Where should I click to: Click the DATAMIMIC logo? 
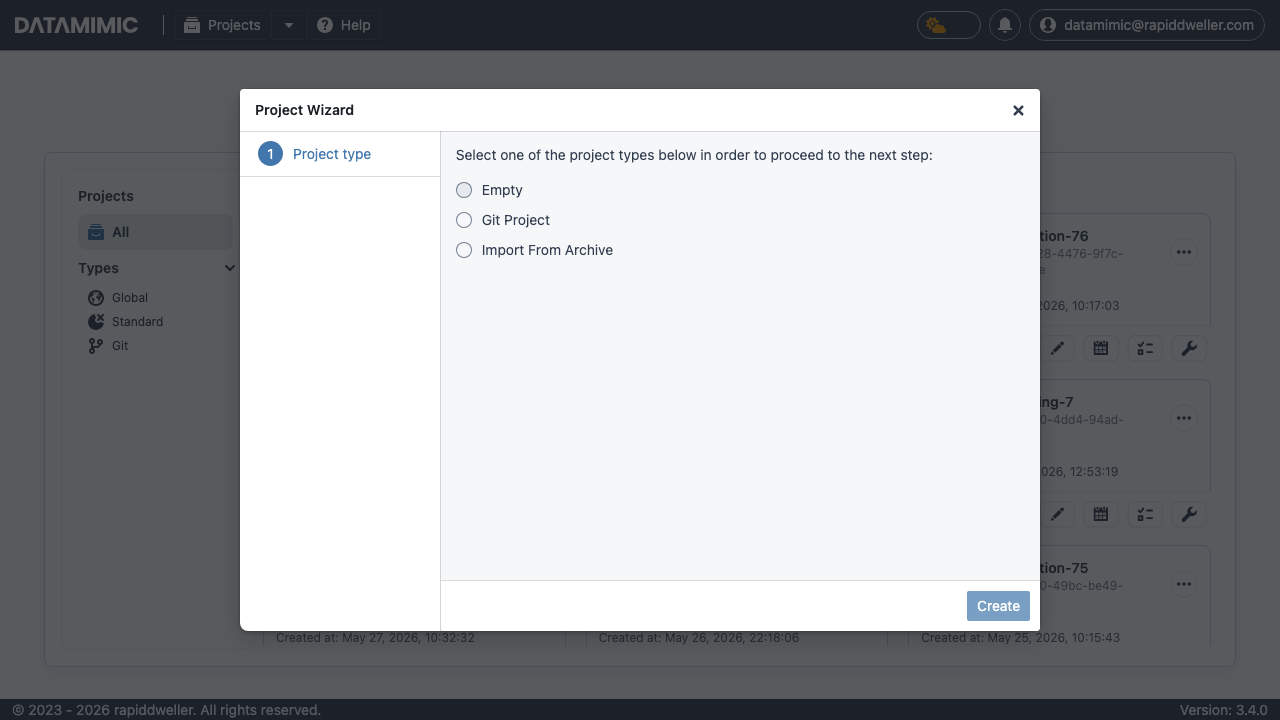coord(76,25)
